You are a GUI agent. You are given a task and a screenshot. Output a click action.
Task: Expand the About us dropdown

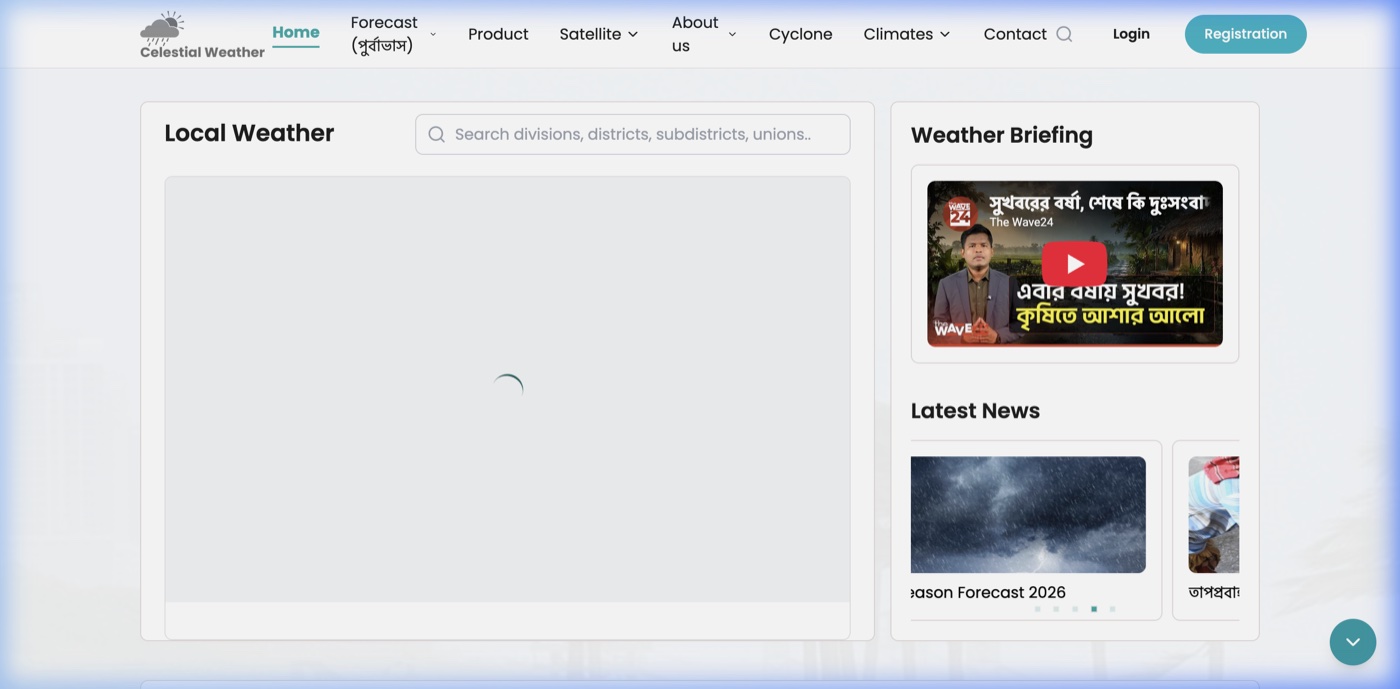pyautogui.click(x=704, y=34)
